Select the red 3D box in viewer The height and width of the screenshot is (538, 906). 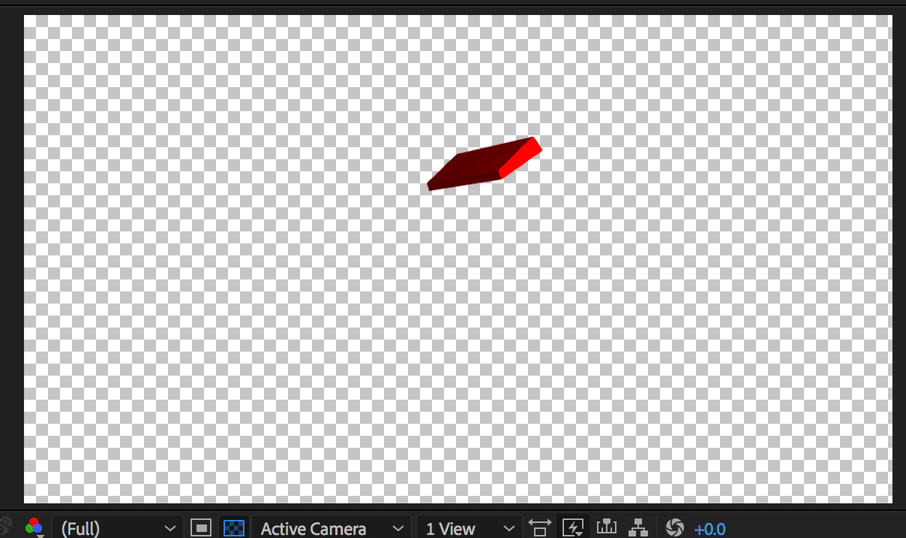(484, 164)
